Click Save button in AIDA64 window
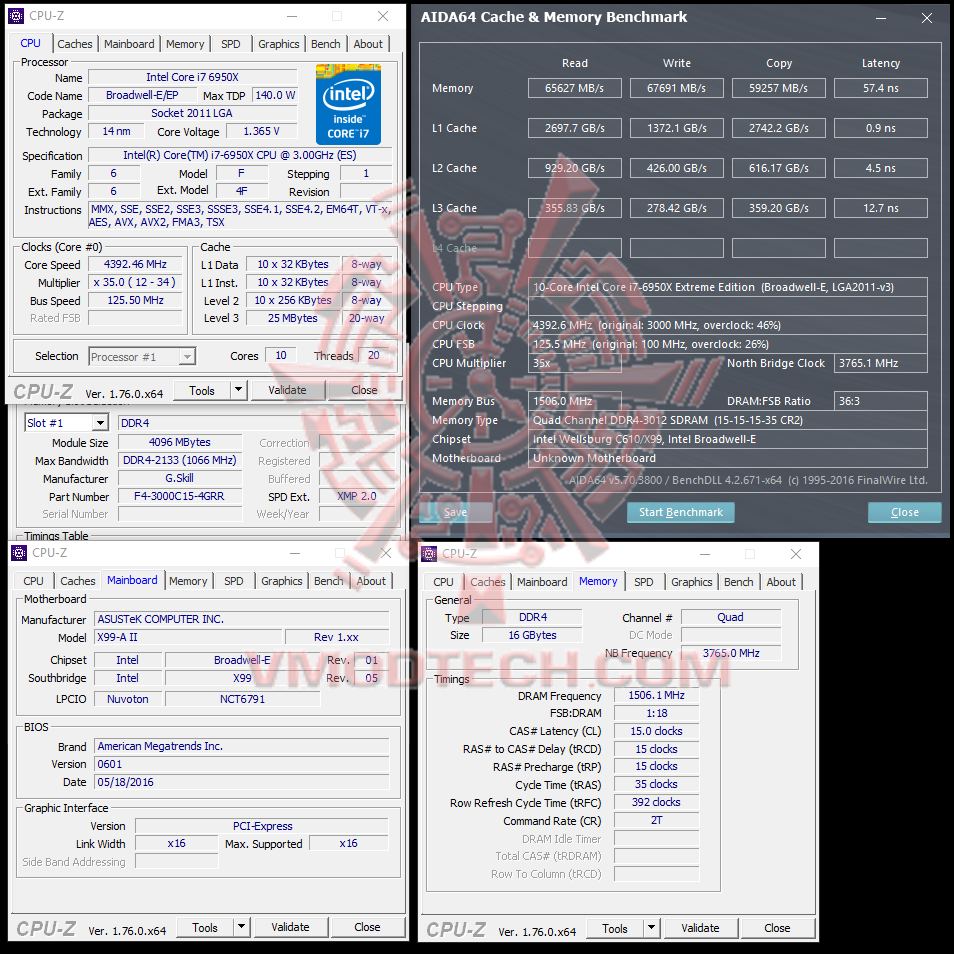 coord(456,512)
